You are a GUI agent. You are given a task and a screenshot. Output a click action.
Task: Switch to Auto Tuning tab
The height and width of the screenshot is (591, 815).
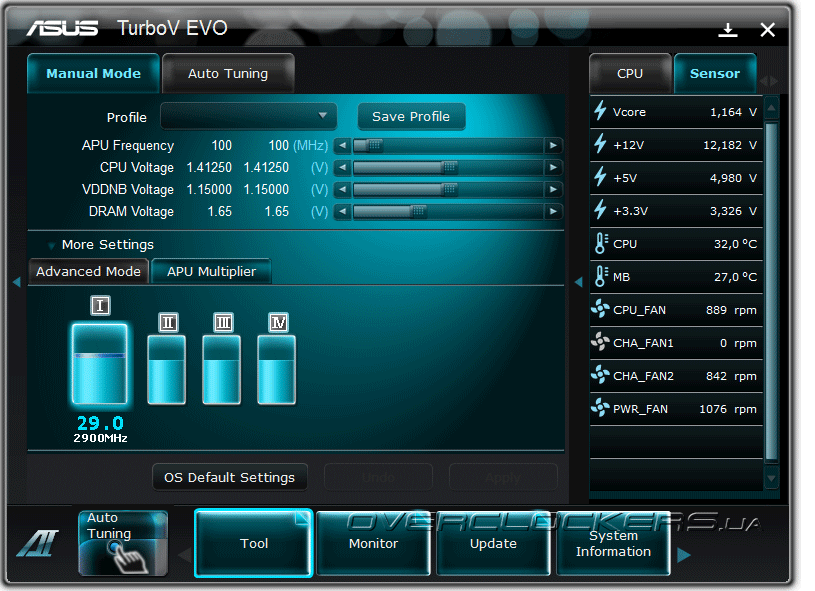coord(228,73)
